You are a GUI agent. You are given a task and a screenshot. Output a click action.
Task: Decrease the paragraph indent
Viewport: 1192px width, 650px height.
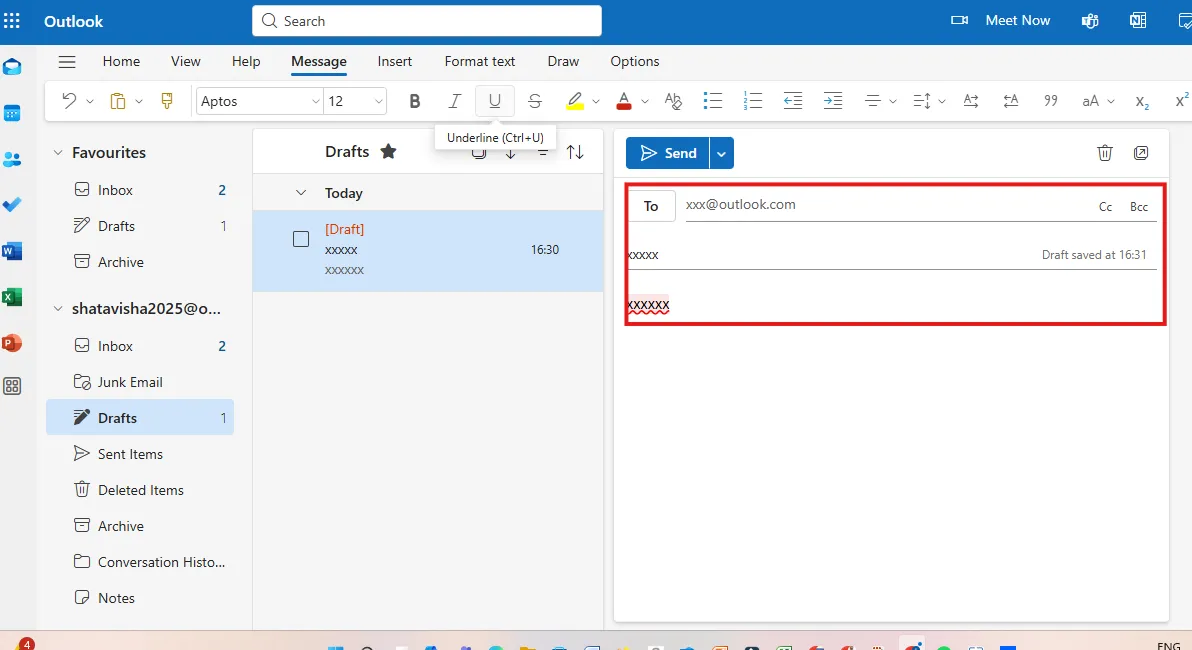pyautogui.click(x=793, y=100)
